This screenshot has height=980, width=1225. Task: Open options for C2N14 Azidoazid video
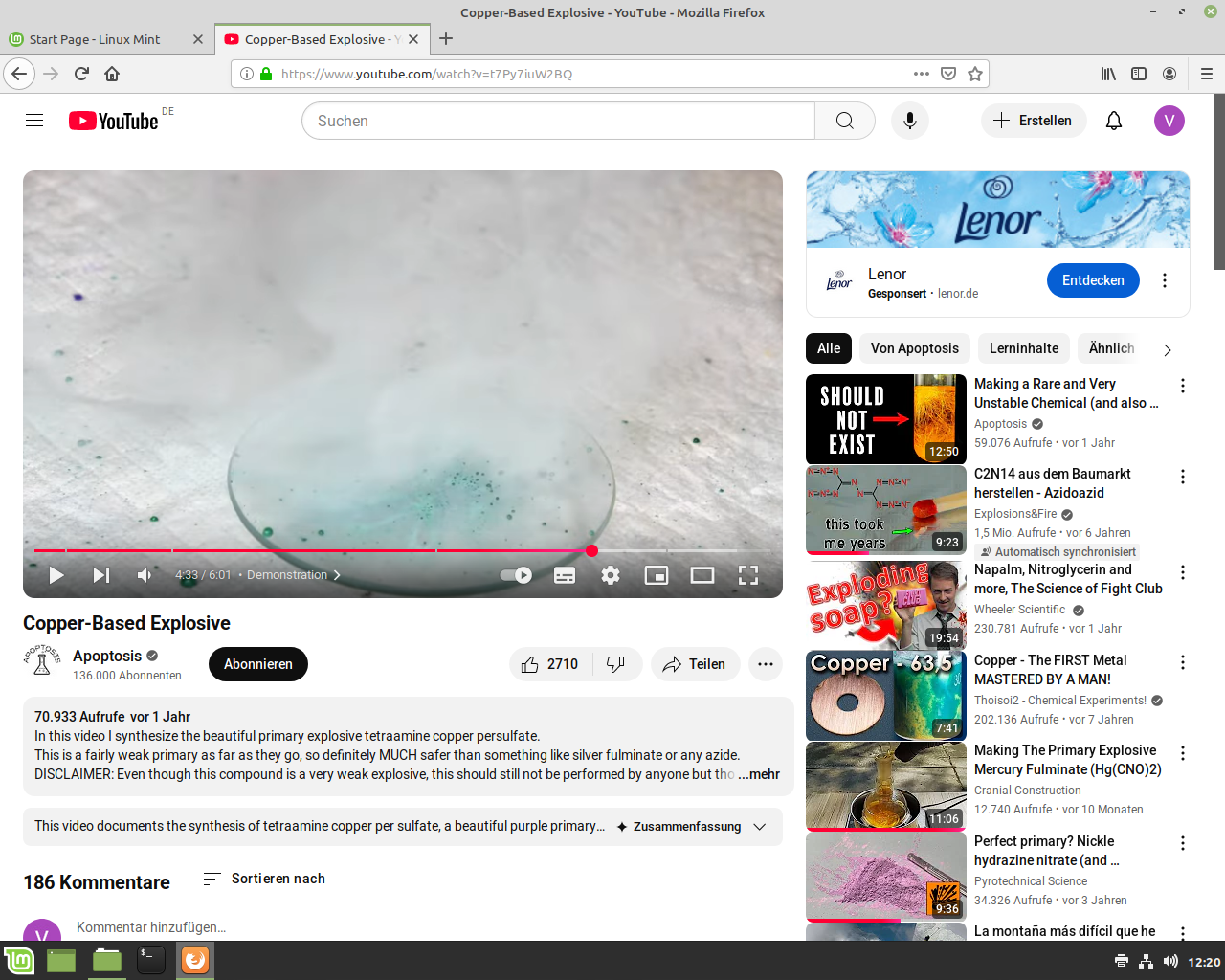pos(1183,477)
